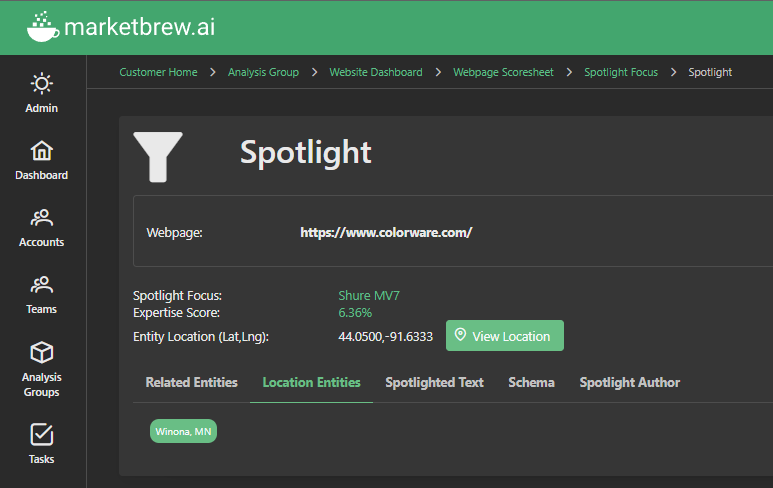Click the View Location button
The width and height of the screenshot is (773, 488).
click(504, 336)
